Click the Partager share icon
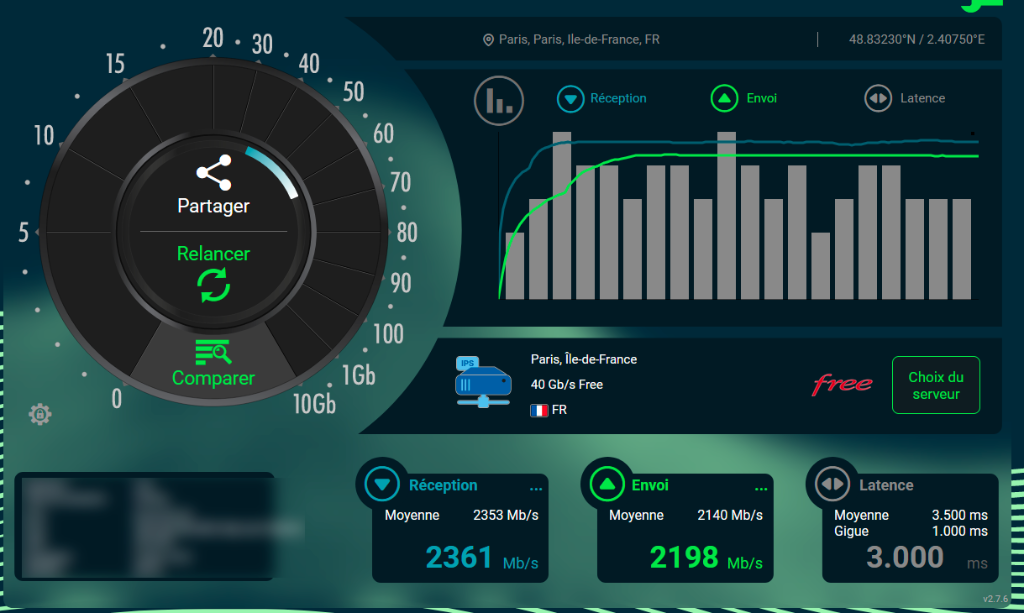The width and height of the screenshot is (1024, 613). click(213, 172)
